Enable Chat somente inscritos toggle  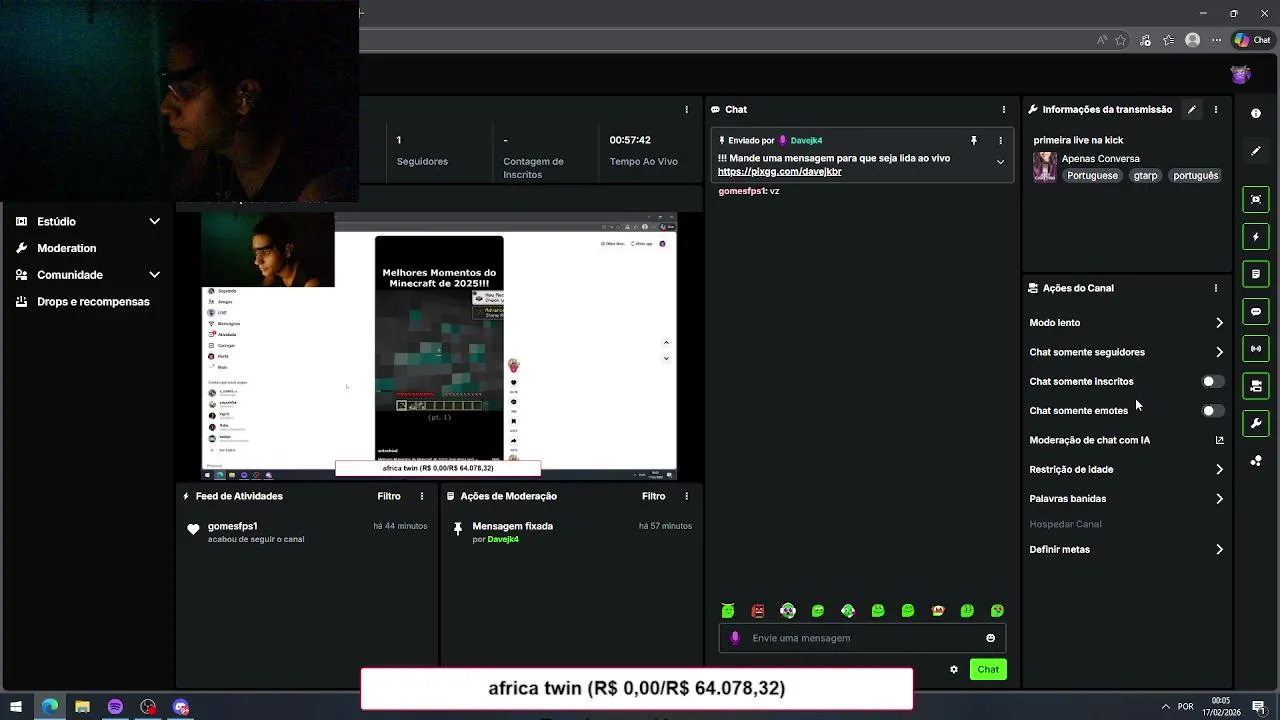click(x=1212, y=381)
